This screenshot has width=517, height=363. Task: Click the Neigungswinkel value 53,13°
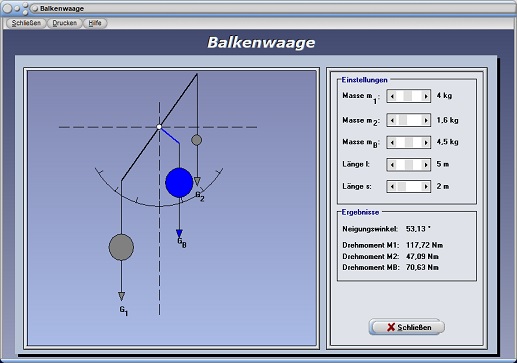click(418, 229)
